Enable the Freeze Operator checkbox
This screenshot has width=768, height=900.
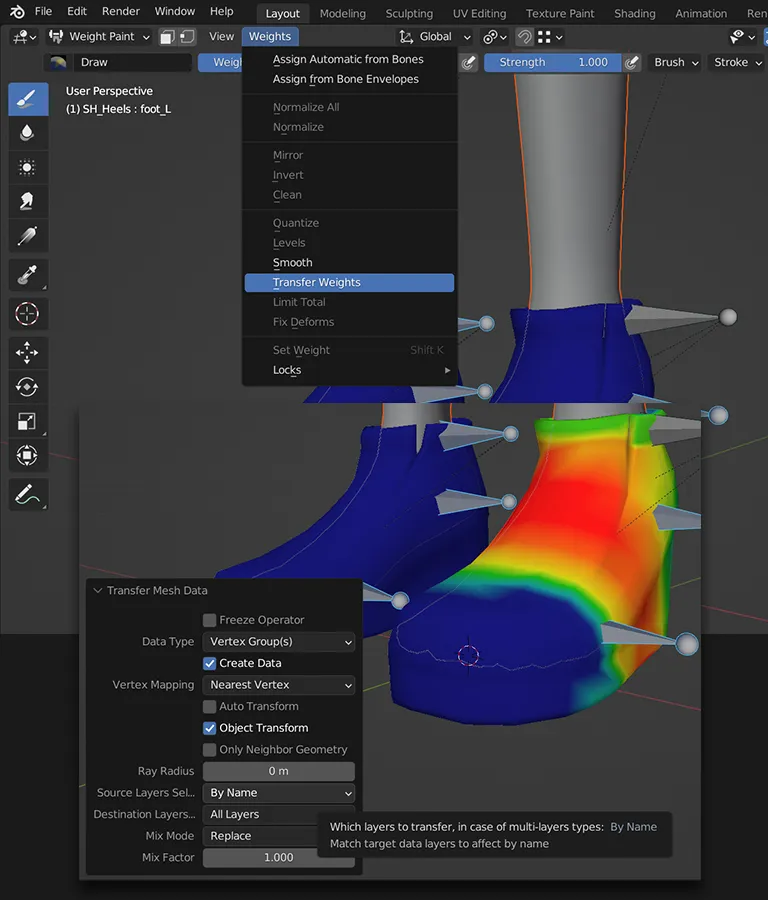[x=210, y=620]
